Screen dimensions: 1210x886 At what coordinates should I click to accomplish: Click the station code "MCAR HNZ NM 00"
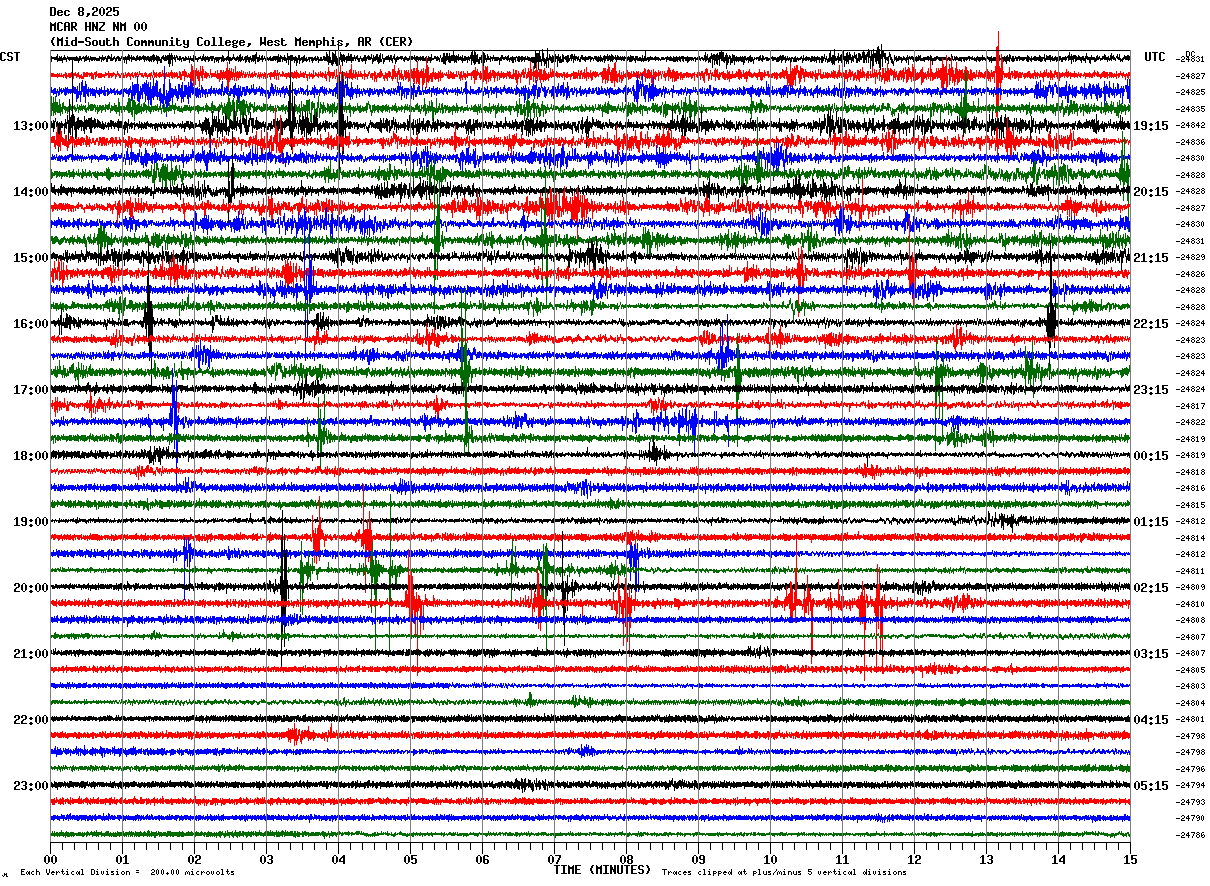click(98, 27)
